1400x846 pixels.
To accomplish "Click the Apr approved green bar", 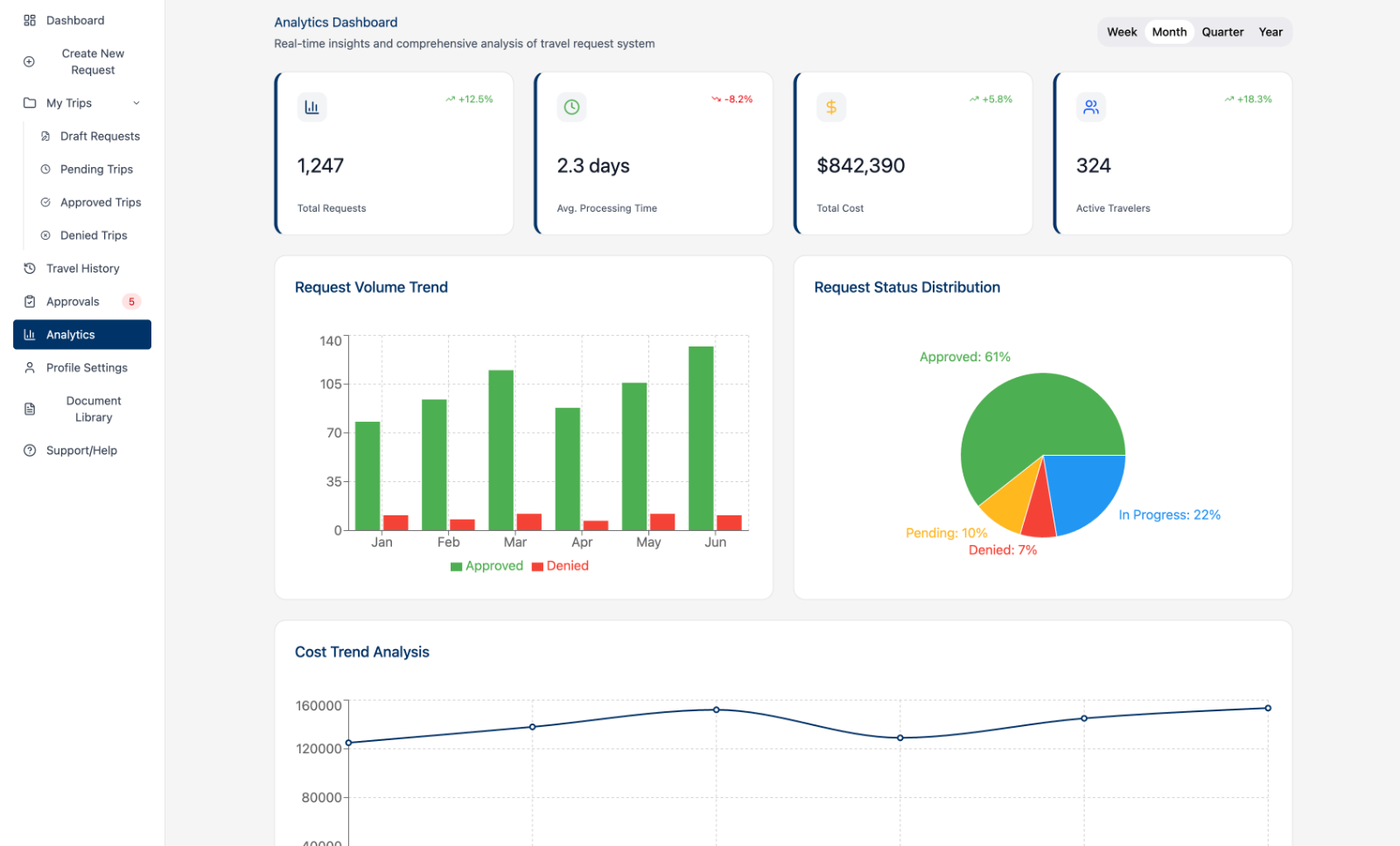I will coord(568,469).
